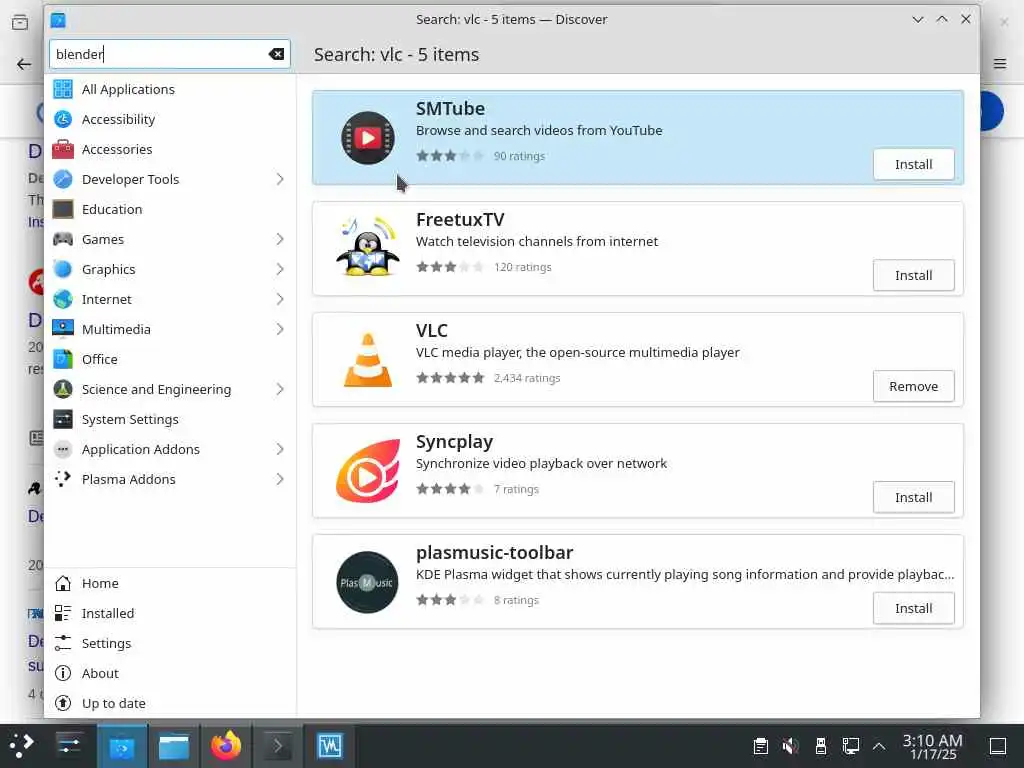This screenshot has height=768, width=1024.
Task: Click the Science and Engineering flask icon
Action: pyautogui.click(x=63, y=389)
